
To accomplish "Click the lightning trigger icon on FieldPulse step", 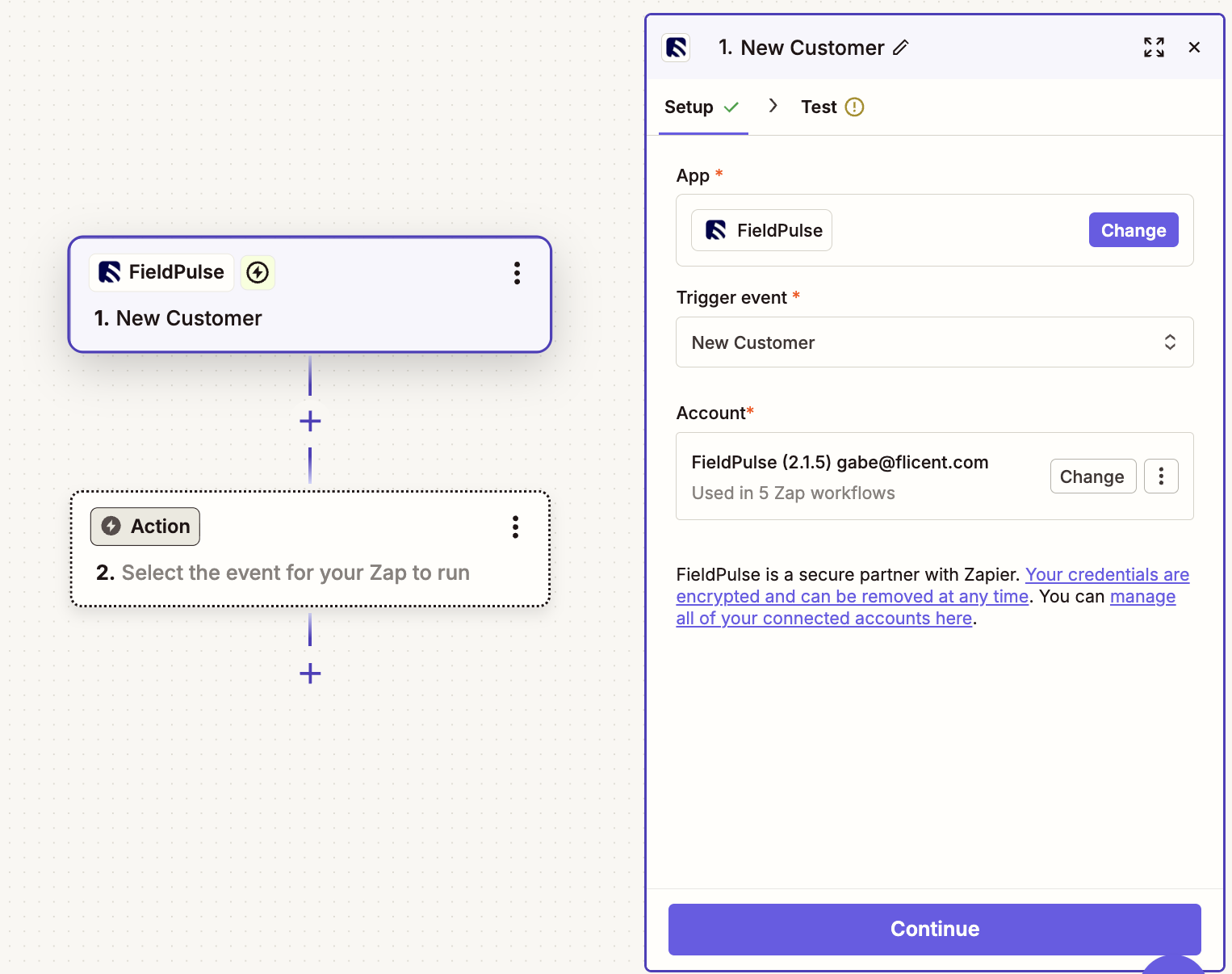I will [258, 272].
